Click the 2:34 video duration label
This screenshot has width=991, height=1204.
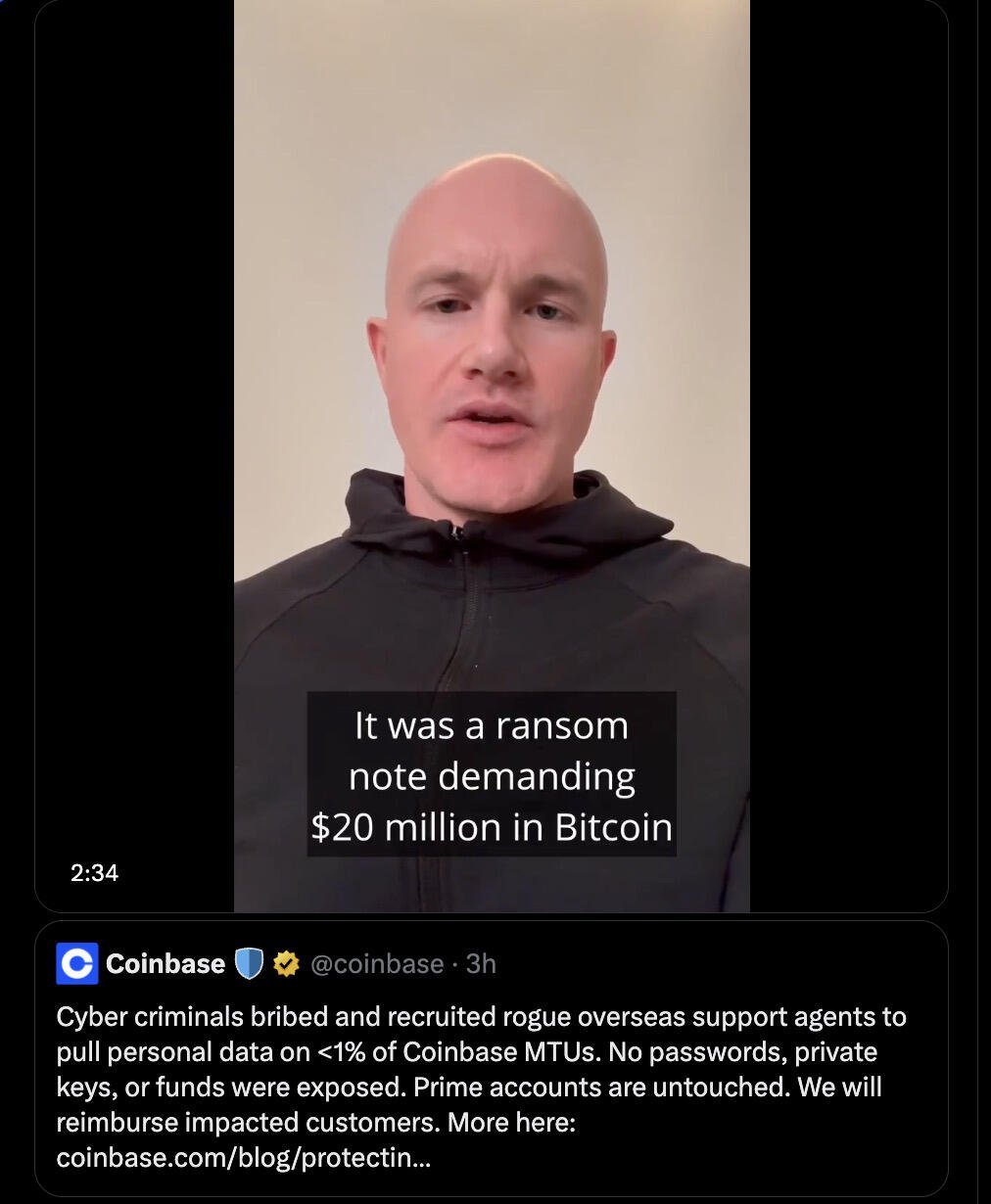(x=95, y=872)
